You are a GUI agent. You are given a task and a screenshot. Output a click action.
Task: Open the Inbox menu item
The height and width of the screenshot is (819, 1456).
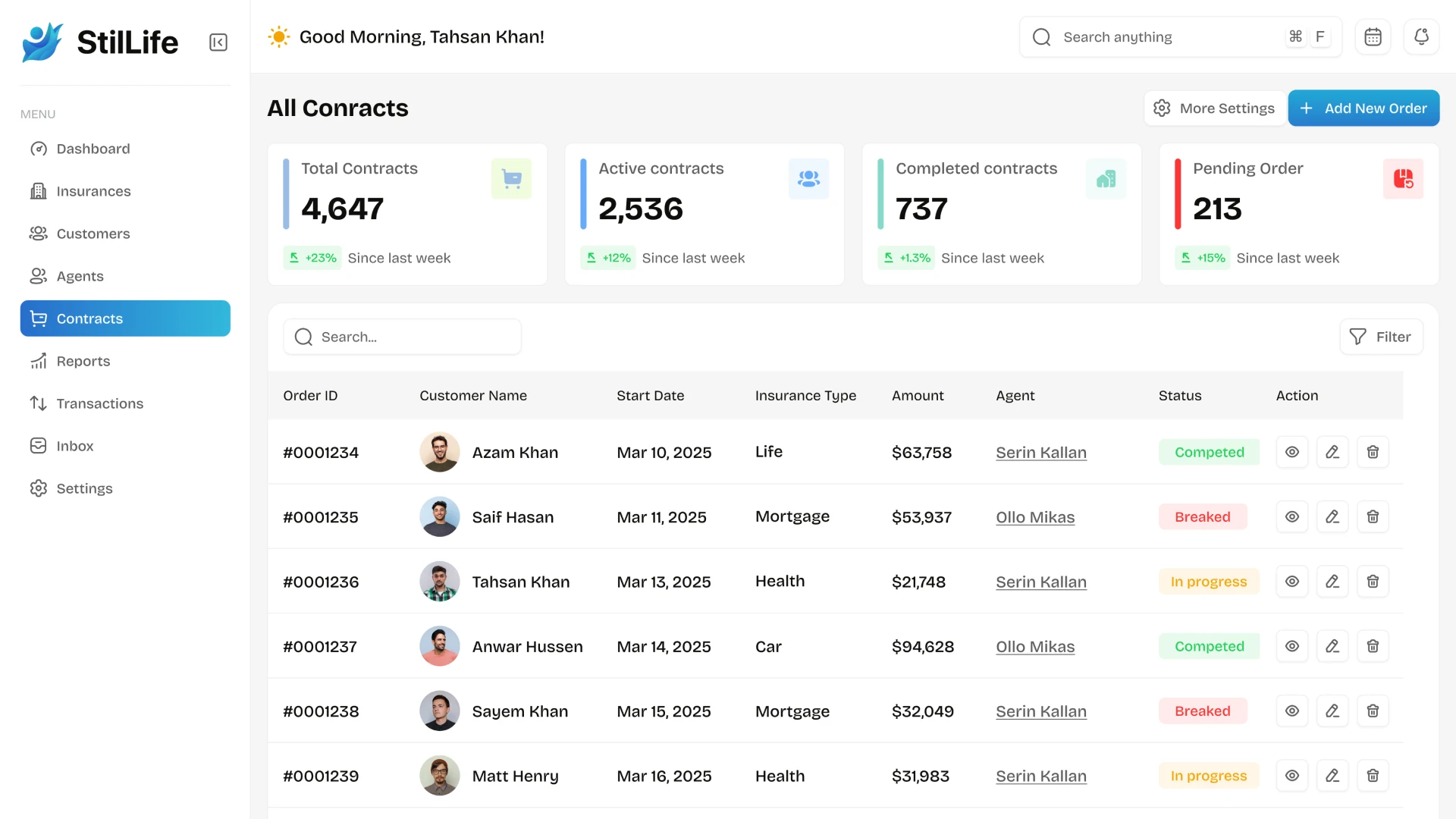(x=74, y=446)
